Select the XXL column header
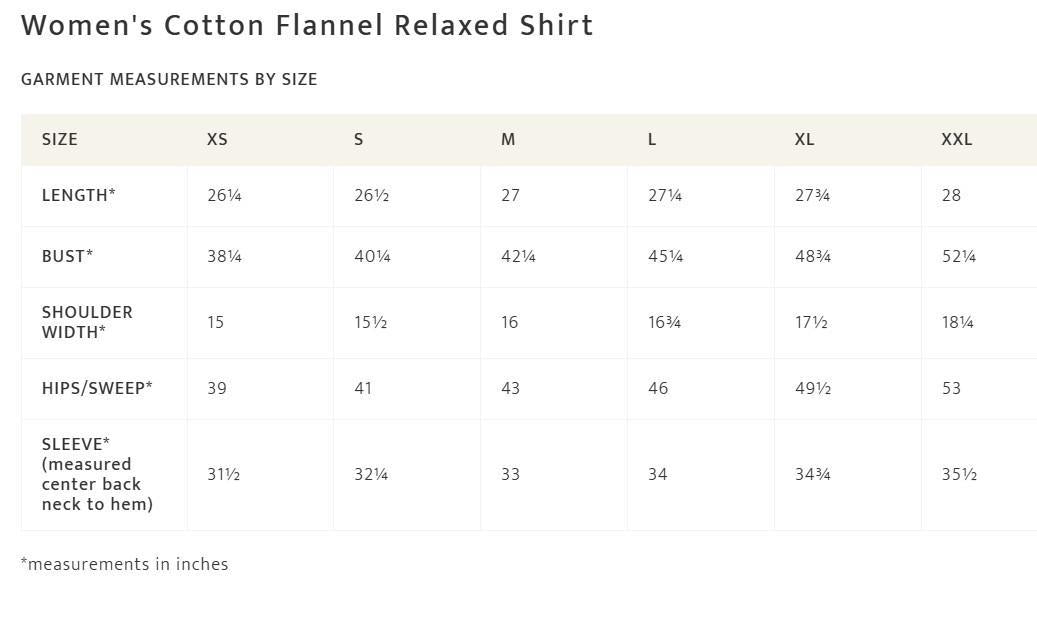 coord(956,140)
